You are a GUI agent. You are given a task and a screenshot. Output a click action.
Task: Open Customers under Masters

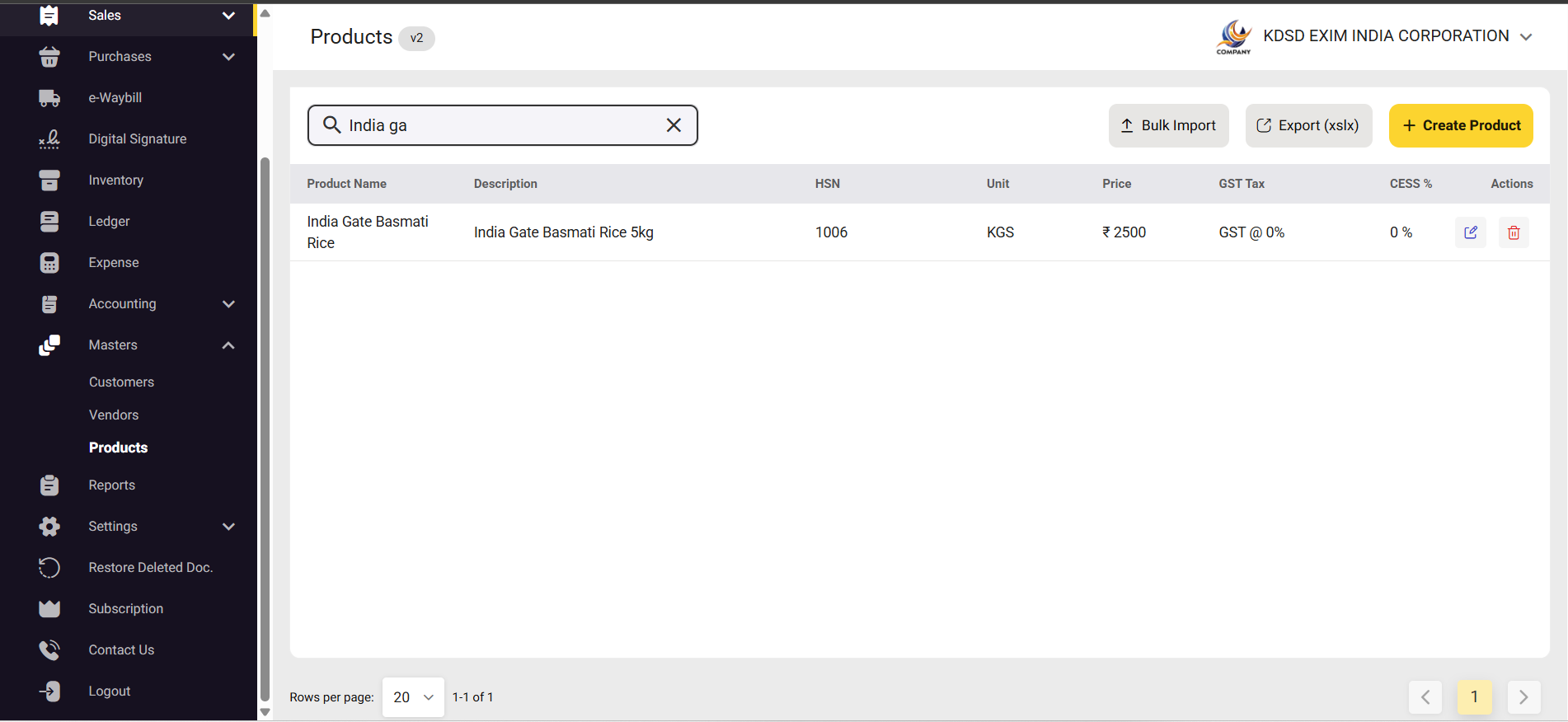click(121, 382)
